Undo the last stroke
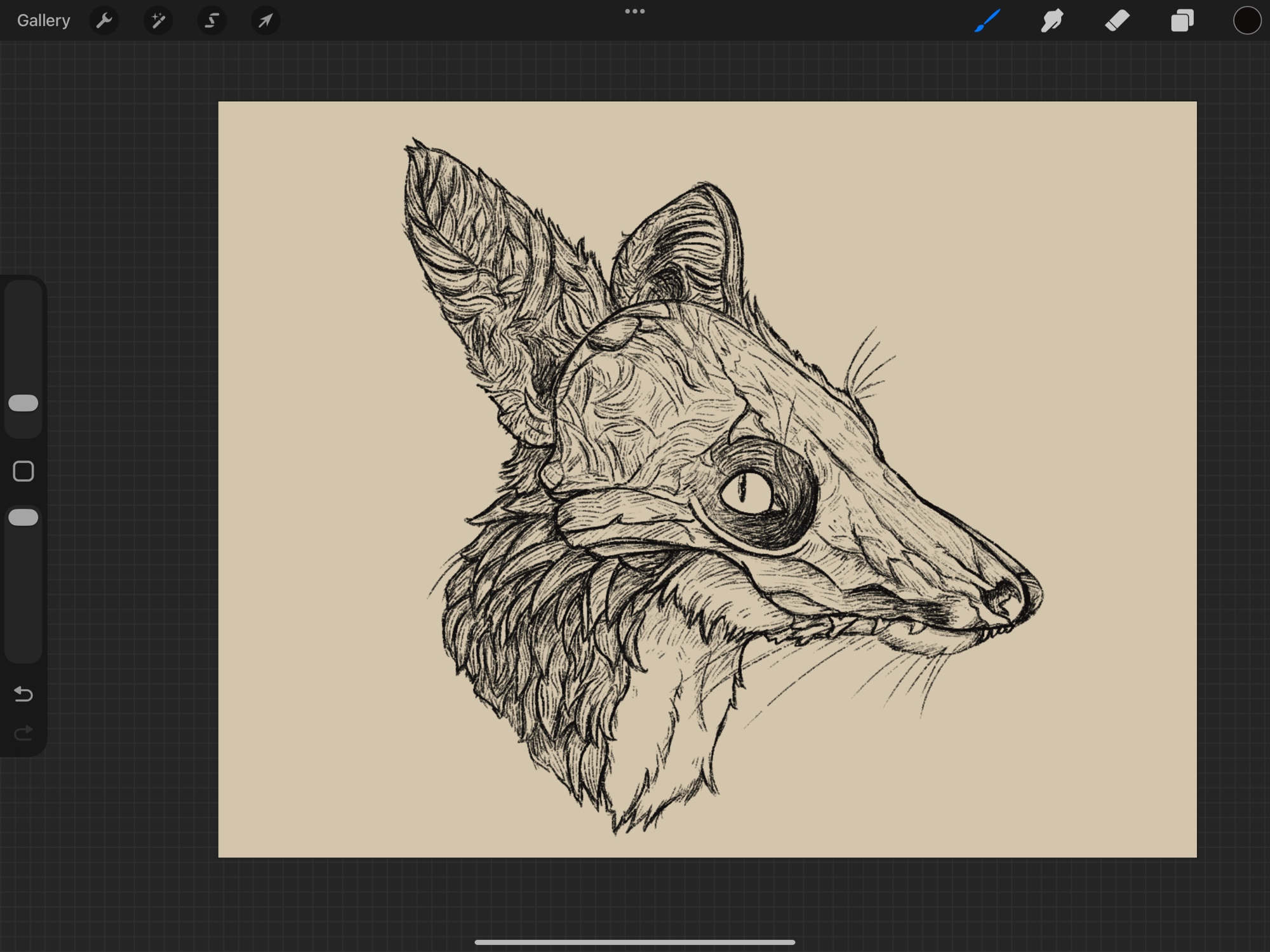 click(x=23, y=694)
